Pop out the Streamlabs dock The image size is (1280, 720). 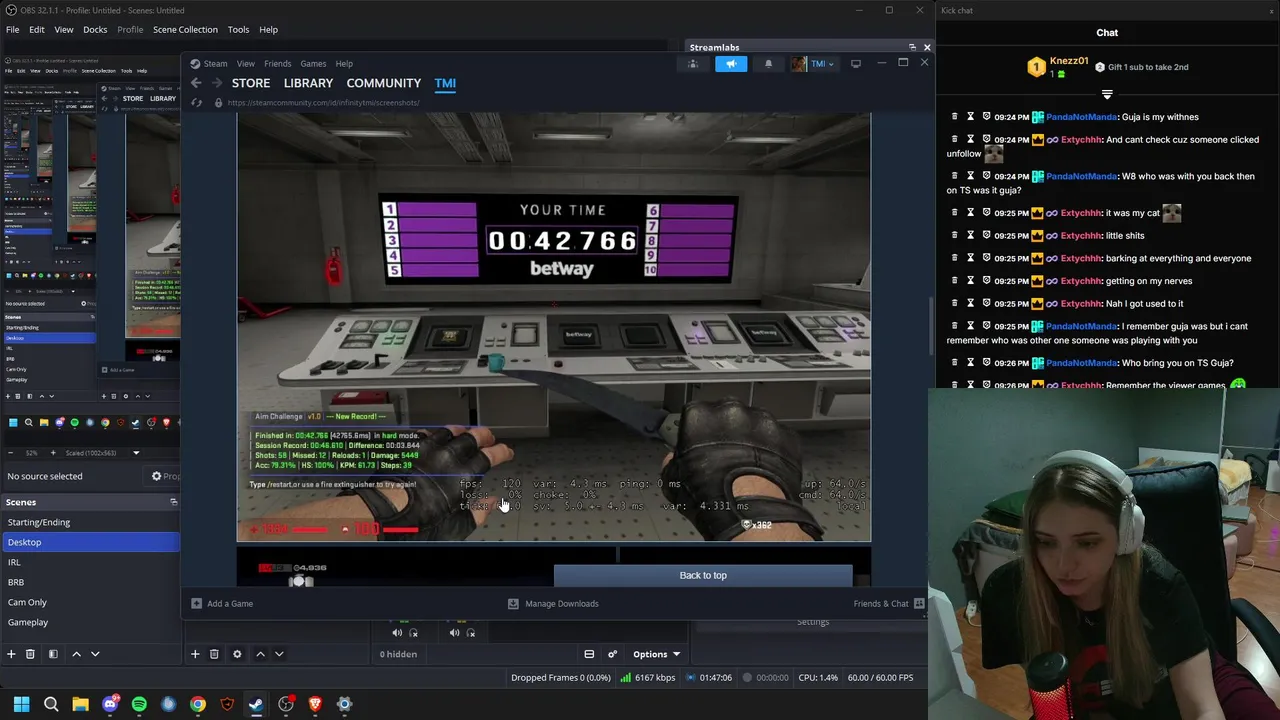pos(912,47)
